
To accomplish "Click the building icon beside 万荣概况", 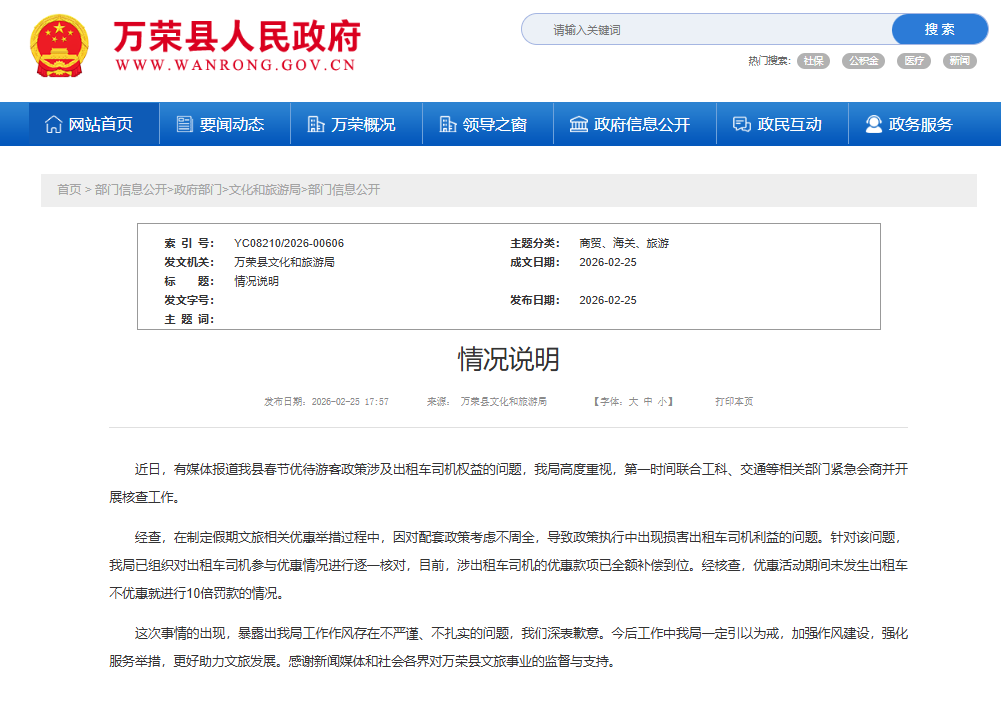I will [316, 124].
